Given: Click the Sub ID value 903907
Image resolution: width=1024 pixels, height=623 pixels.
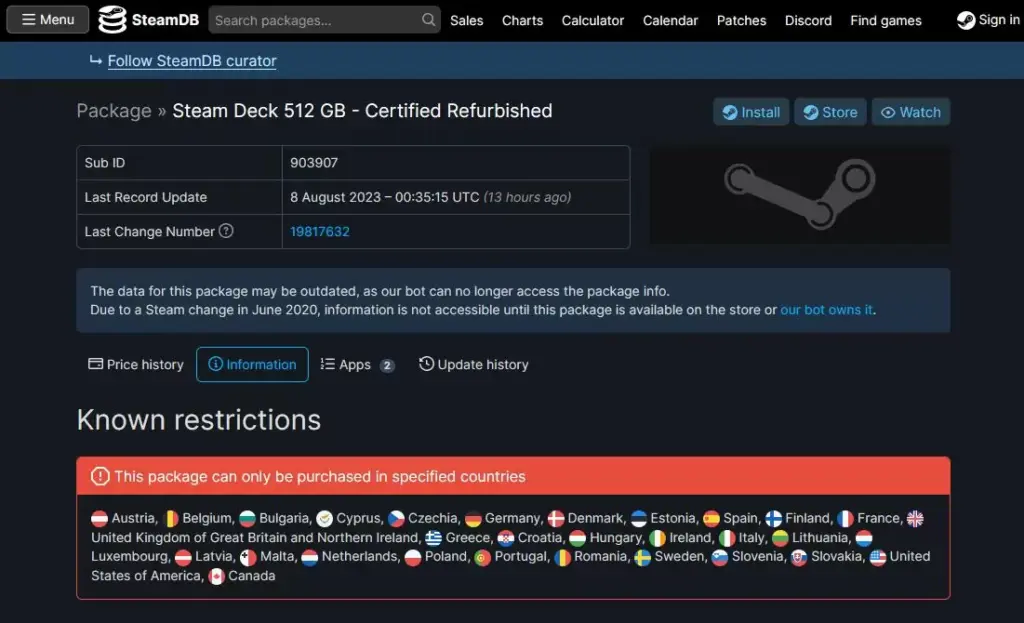Looking at the screenshot, I should (x=314, y=163).
